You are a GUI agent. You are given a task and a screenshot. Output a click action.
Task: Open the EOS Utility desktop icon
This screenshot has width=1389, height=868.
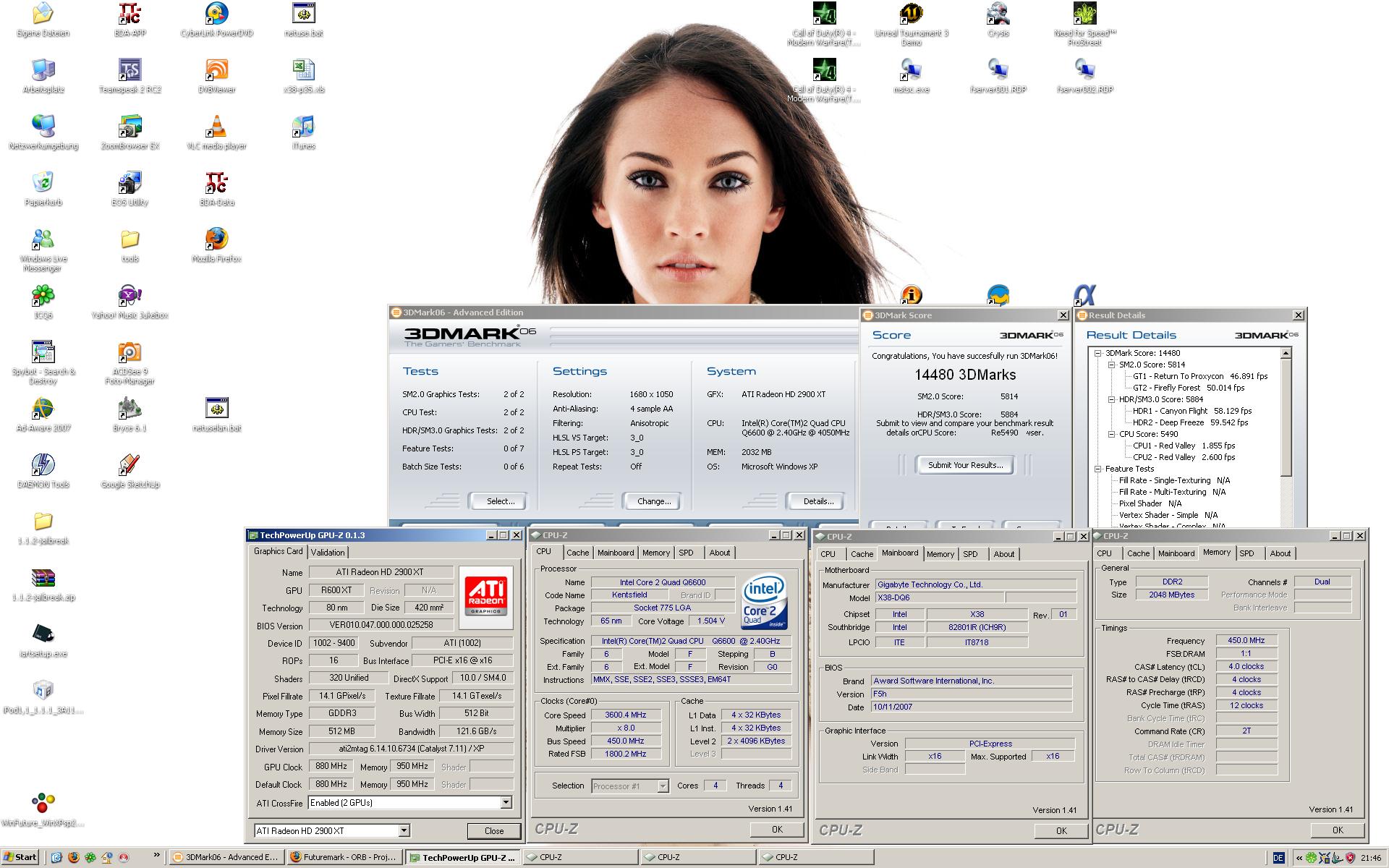tap(130, 189)
